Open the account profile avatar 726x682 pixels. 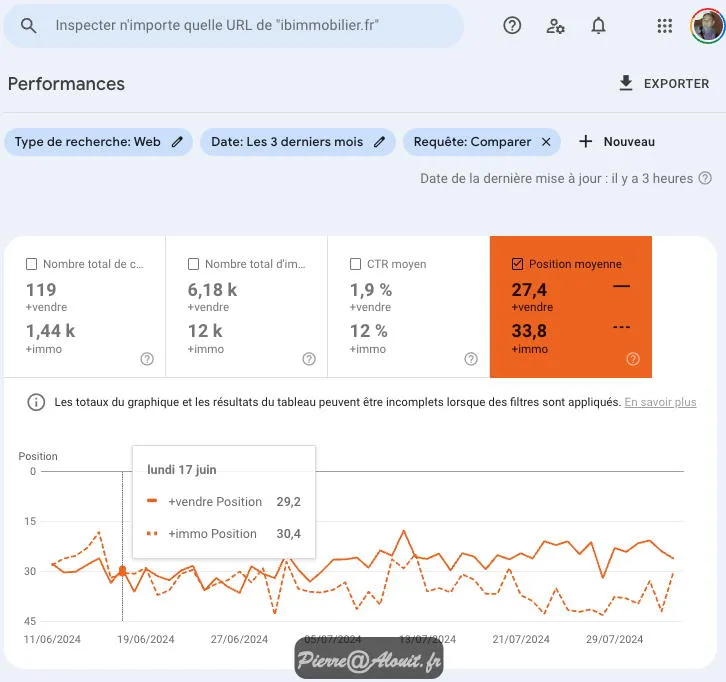click(x=707, y=26)
